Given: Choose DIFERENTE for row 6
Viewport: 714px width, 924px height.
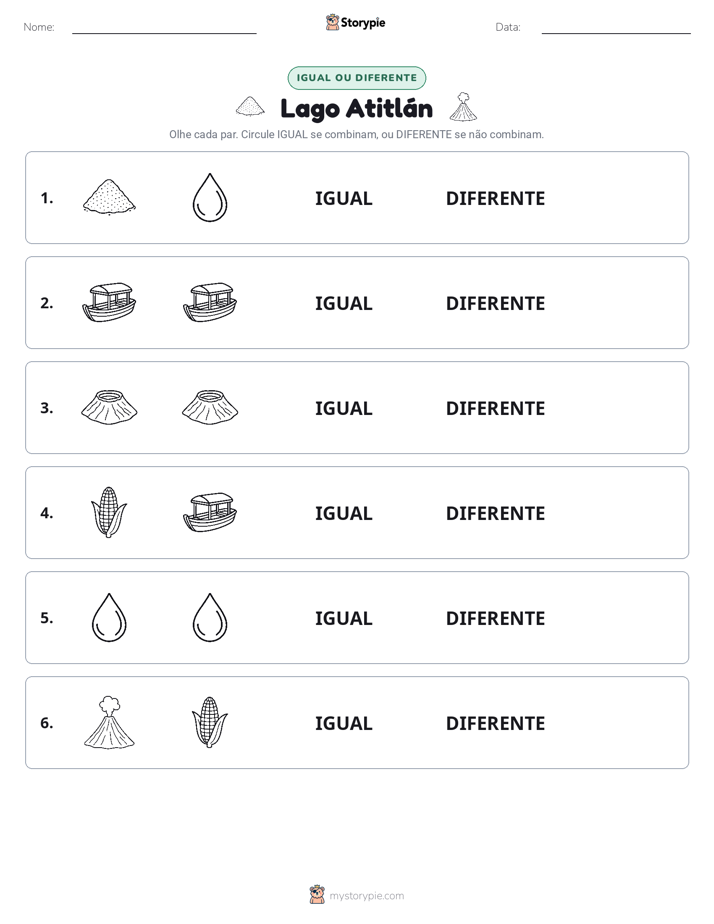Looking at the screenshot, I should point(495,723).
